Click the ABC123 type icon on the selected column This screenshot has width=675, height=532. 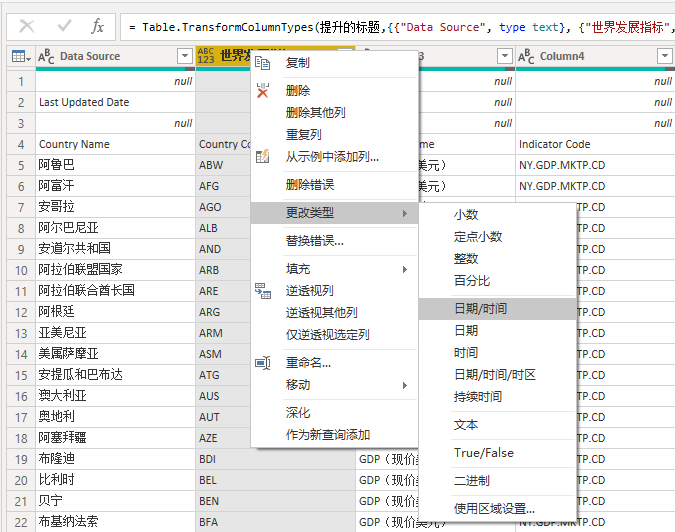[x=207, y=57]
